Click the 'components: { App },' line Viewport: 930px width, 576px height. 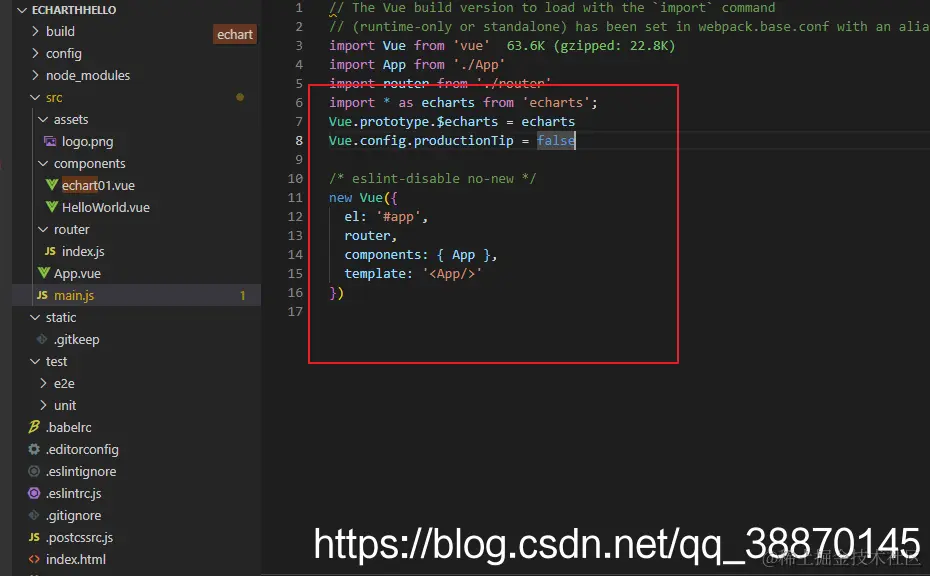point(421,254)
